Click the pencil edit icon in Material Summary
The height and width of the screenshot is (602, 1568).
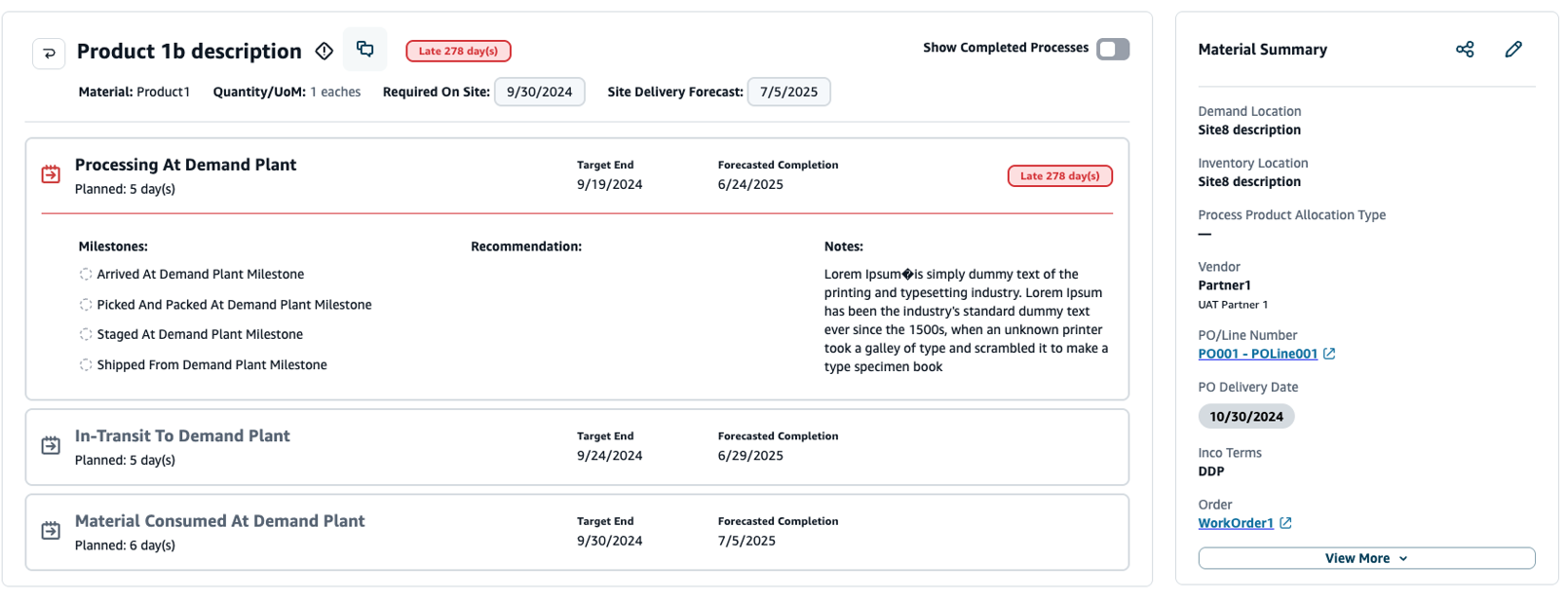(x=1512, y=50)
